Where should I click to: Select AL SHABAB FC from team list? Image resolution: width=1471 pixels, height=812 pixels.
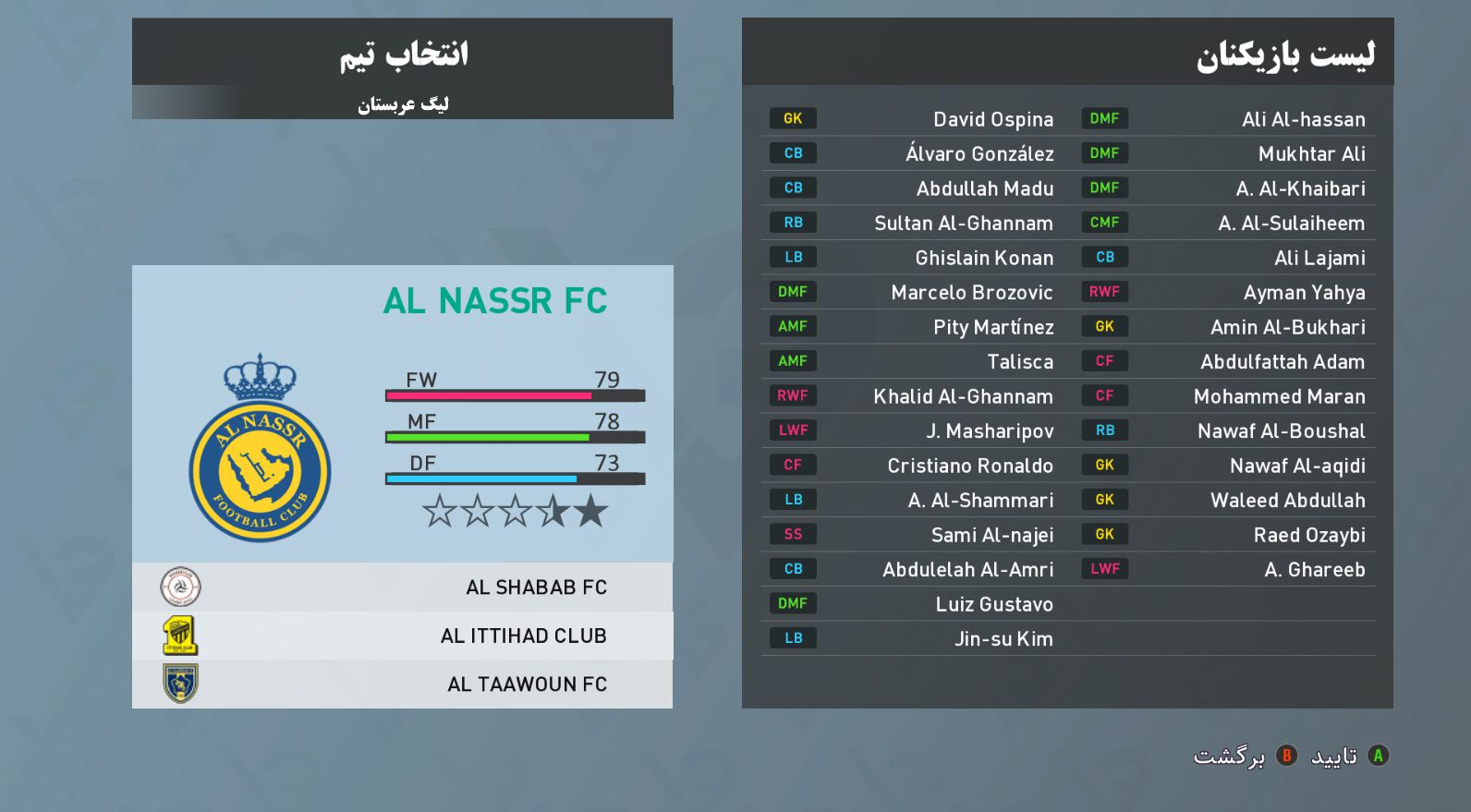click(x=536, y=588)
